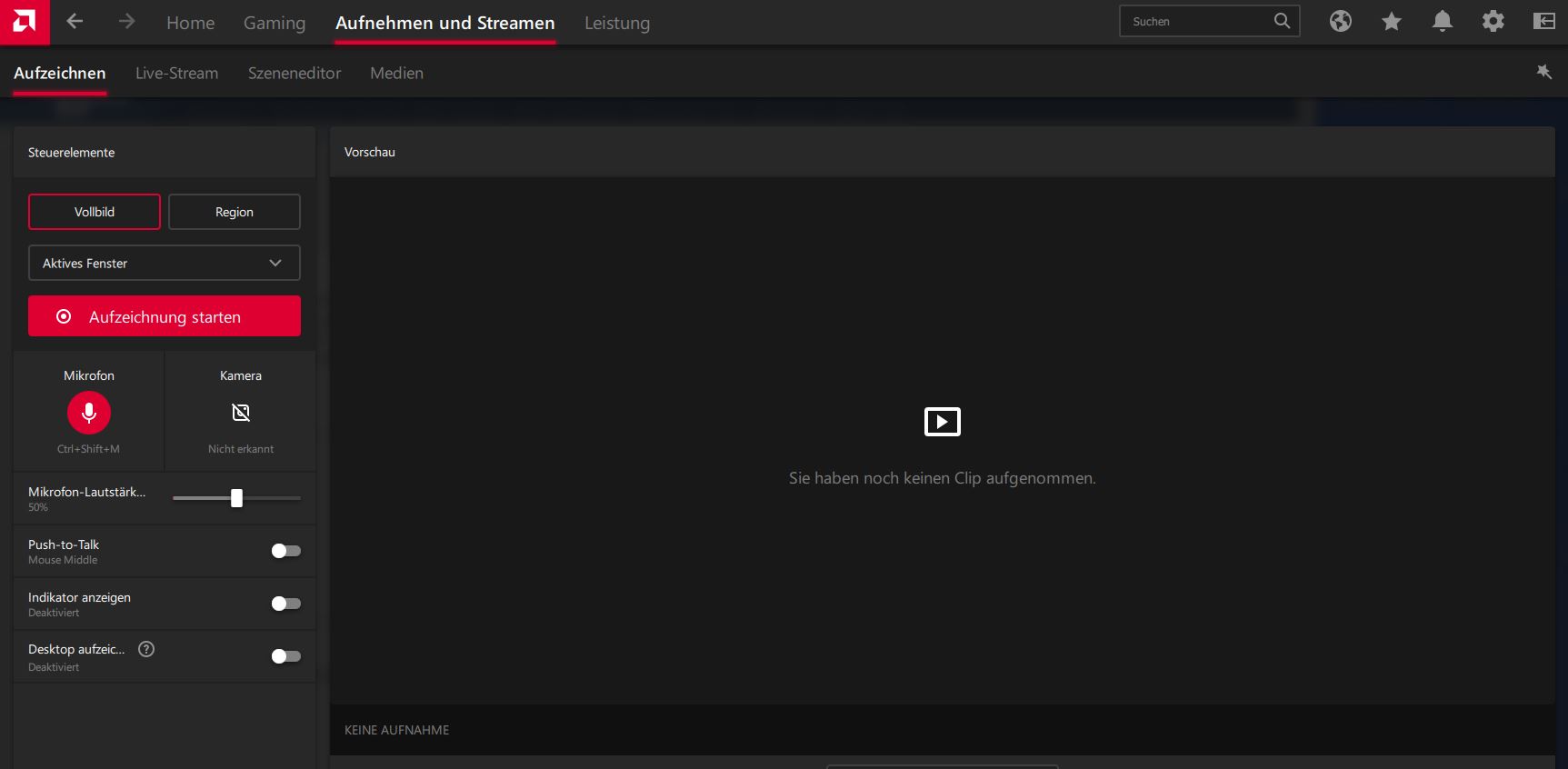This screenshot has width=1568, height=769.
Task: Select Vollbild capture mode
Action: [95, 212]
